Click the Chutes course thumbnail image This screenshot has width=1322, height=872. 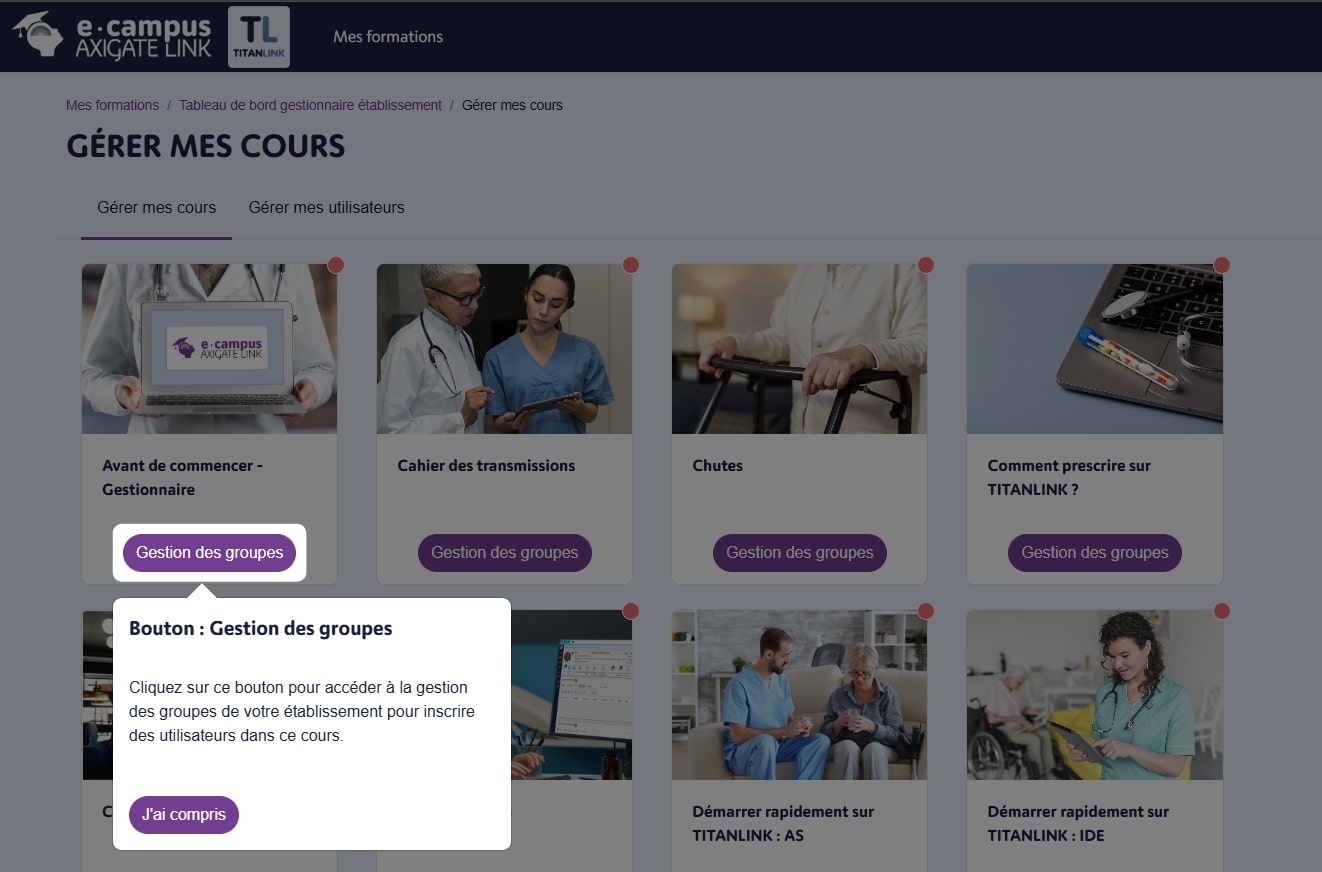[x=799, y=349]
